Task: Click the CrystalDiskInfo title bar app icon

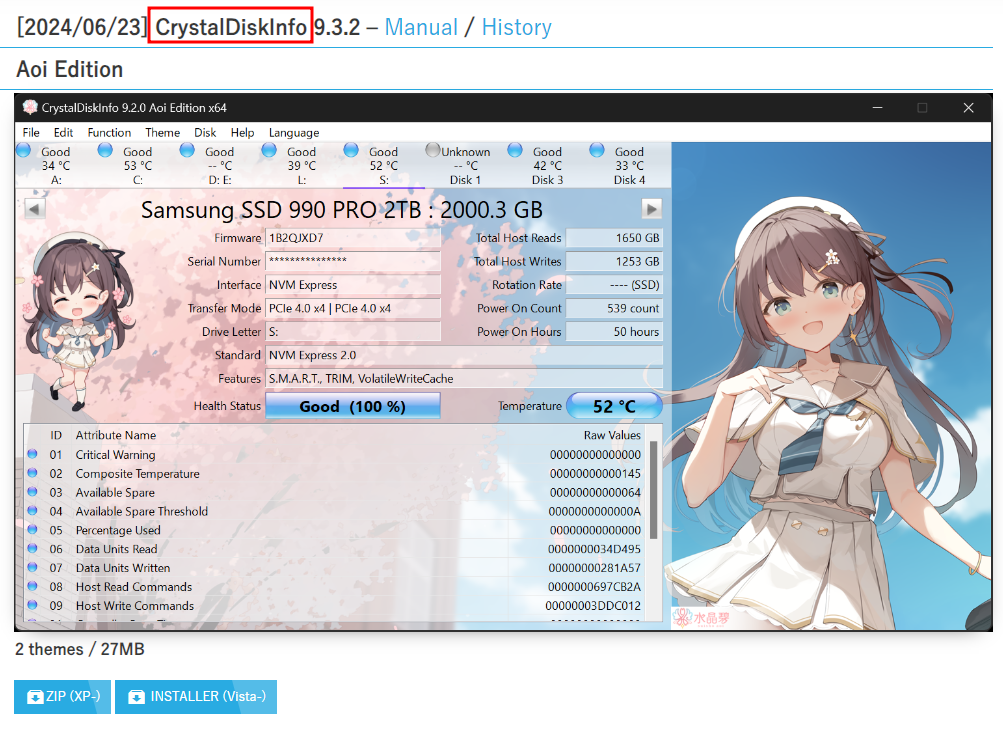Action: (x=29, y=107)
